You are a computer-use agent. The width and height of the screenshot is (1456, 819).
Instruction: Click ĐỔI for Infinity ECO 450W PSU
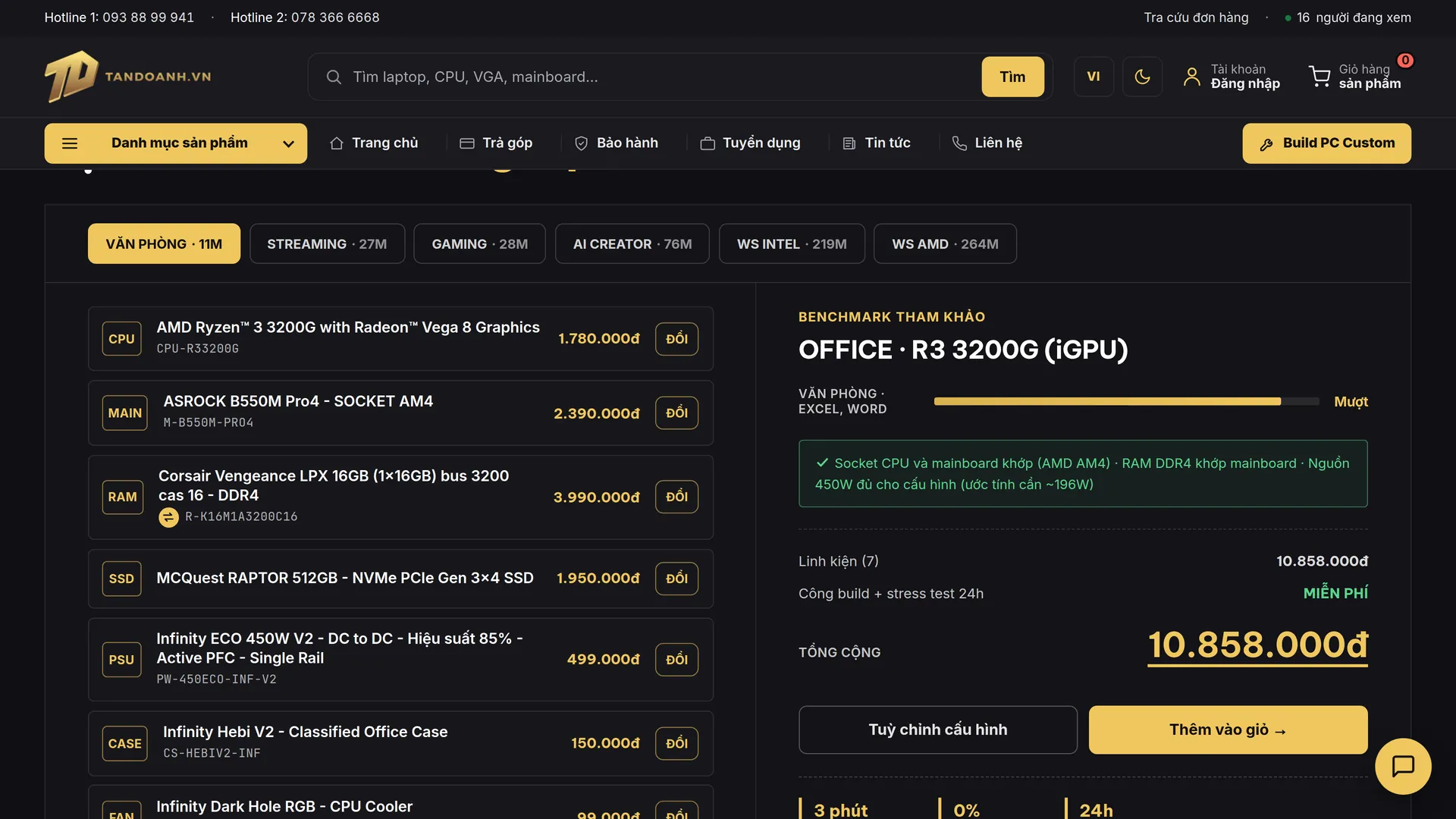point(676,660)
